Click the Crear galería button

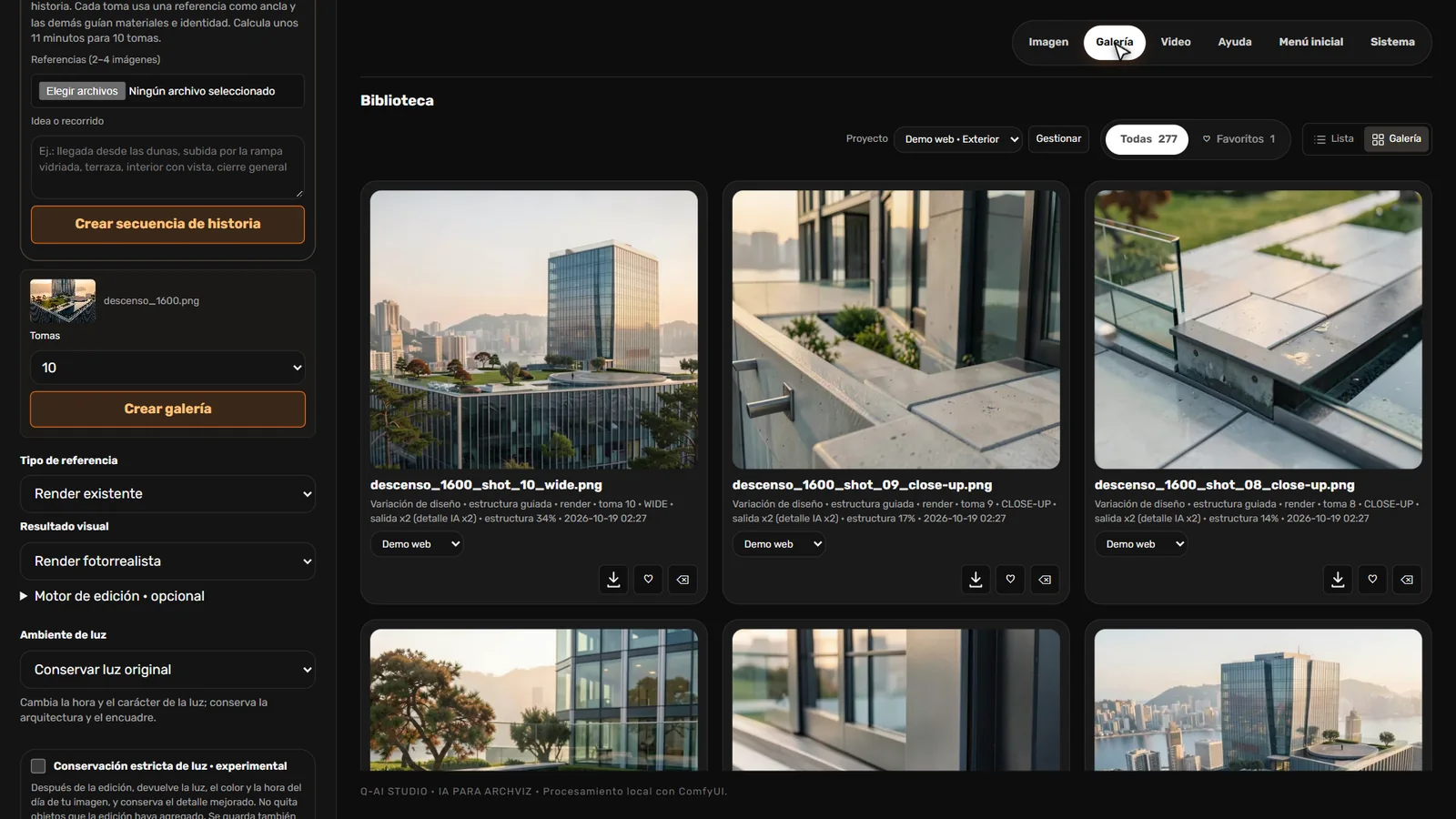click(x=167, y=409)
